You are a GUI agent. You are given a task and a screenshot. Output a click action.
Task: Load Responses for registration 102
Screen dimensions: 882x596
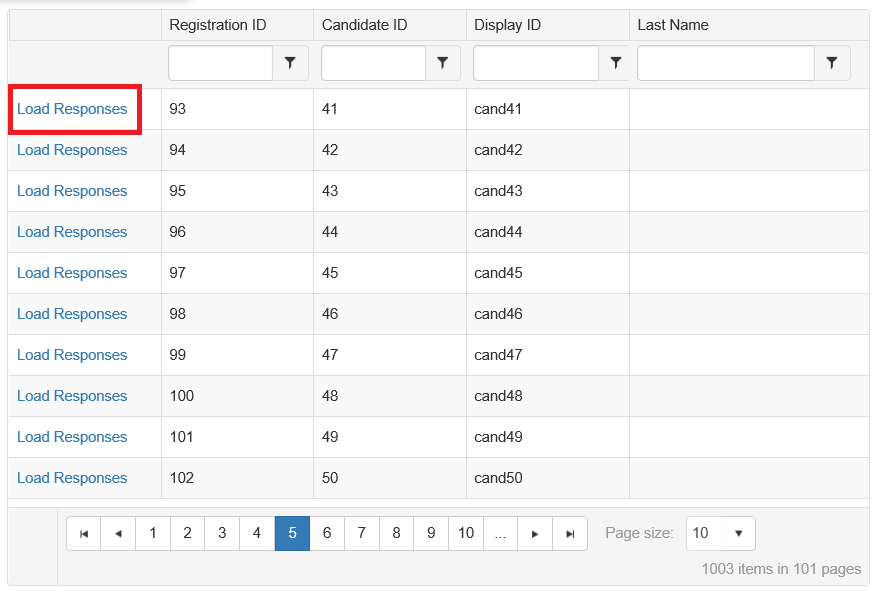pyautogui.click(x=72, y=478)
